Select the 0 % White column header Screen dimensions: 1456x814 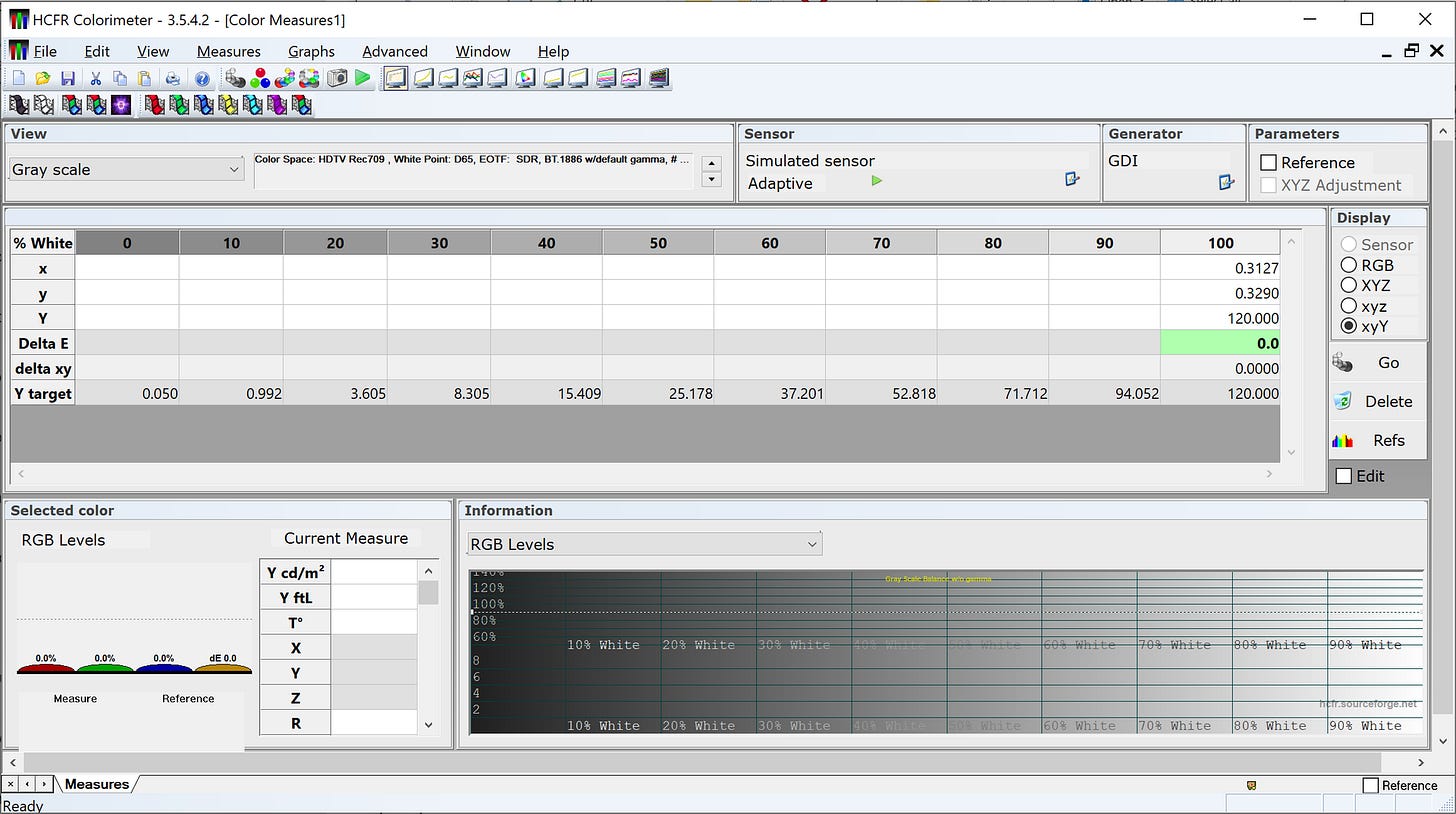pyautogui.click(x=127, y=243)
